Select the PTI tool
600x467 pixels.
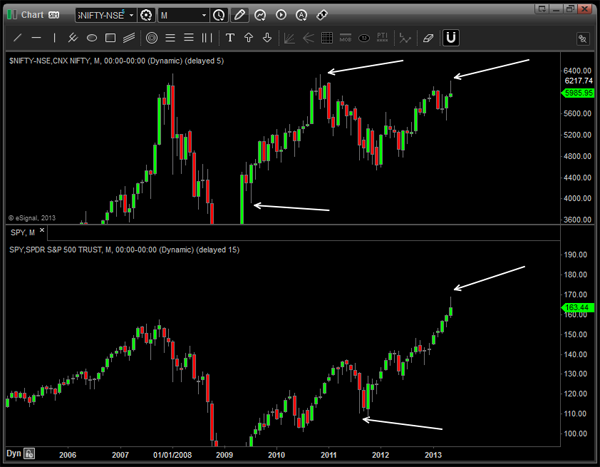(x=382, y=37)
